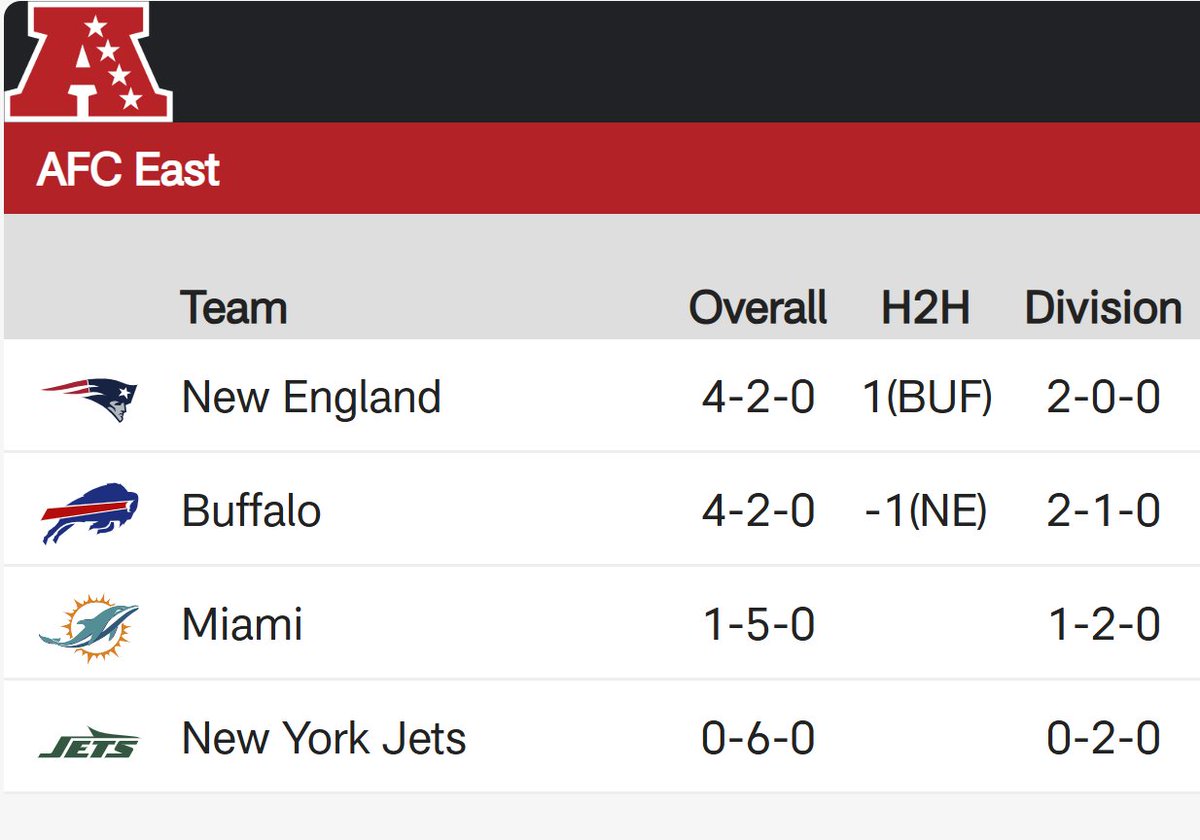Select the Buffalo Bills logo
Screen dimensions: 1200x840
pos(90,513)
